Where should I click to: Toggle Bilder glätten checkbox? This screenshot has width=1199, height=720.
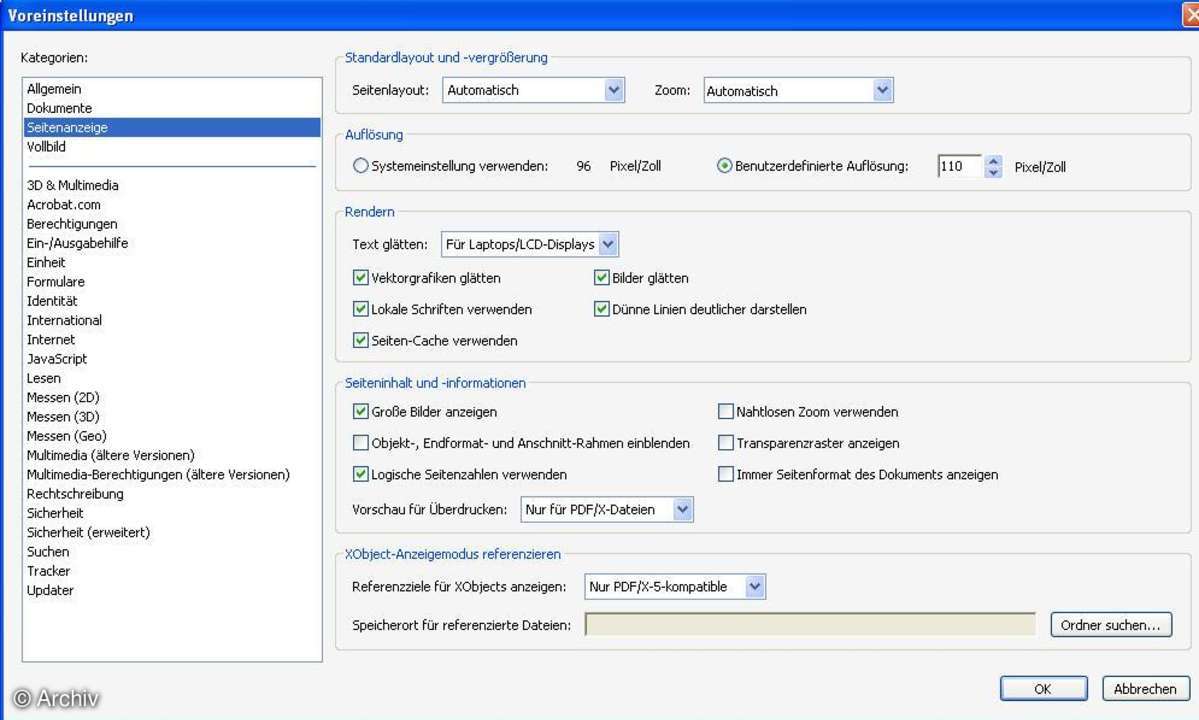pos(602,278)
